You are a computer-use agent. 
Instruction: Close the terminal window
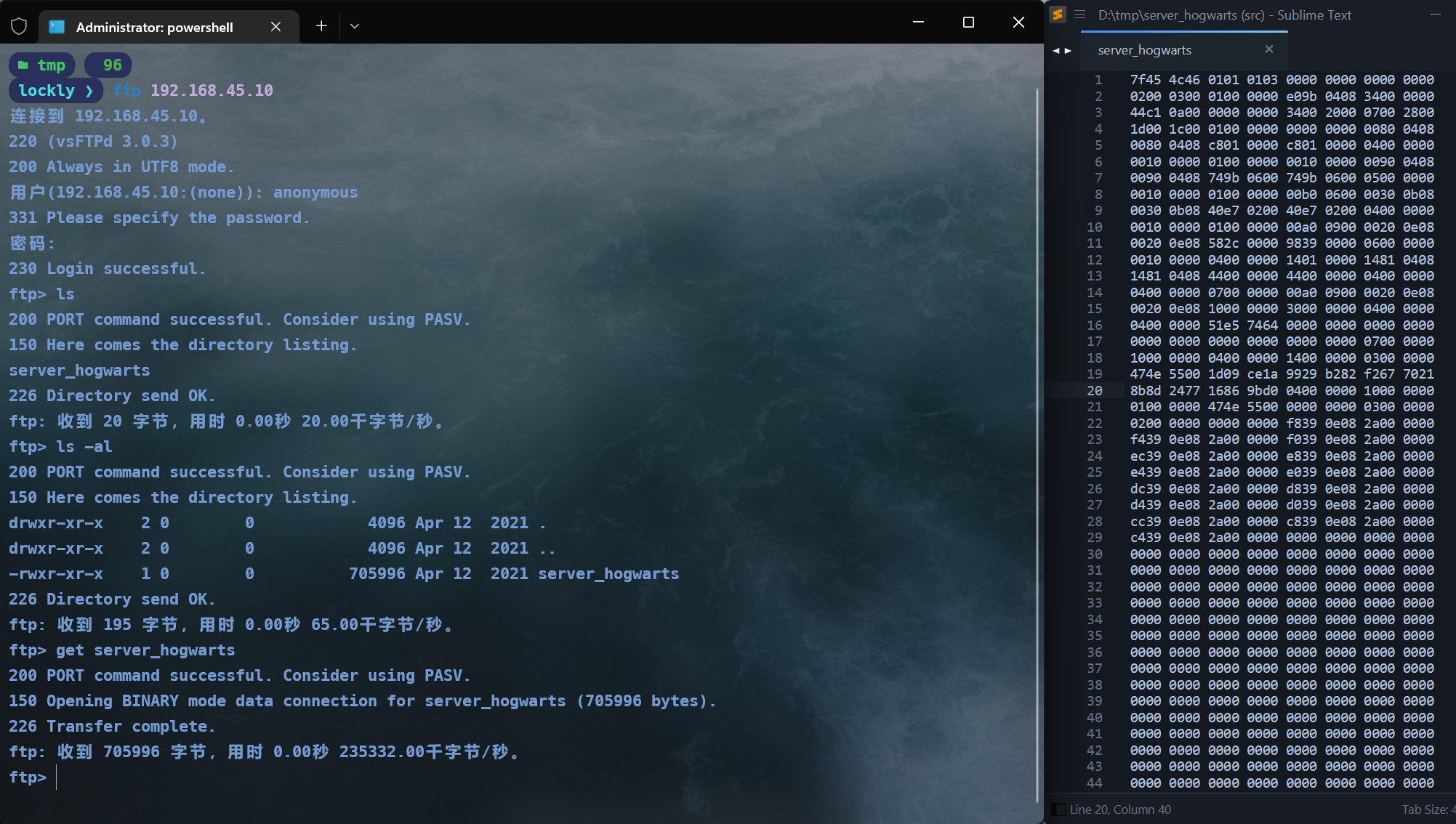(1018, 23)
